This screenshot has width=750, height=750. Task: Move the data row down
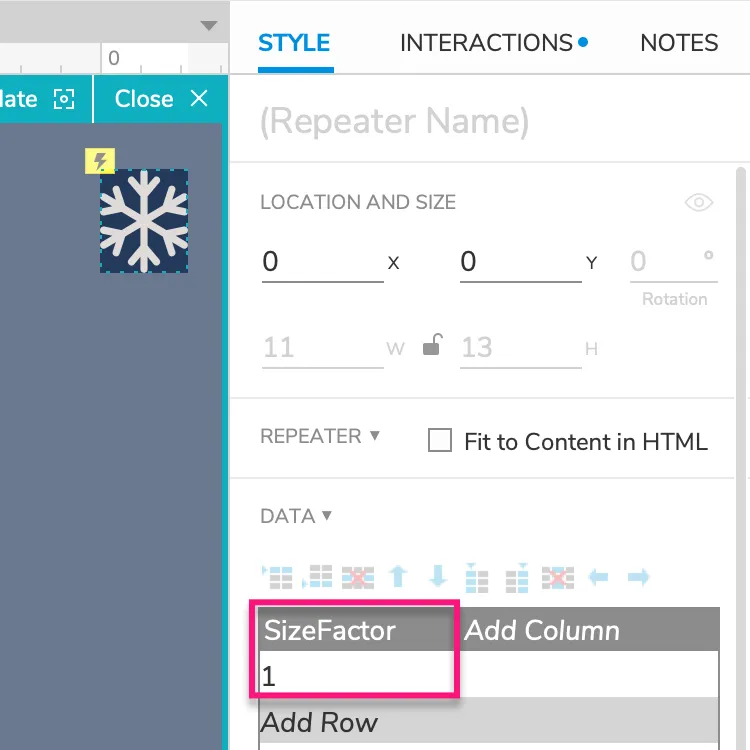(438, 577)
